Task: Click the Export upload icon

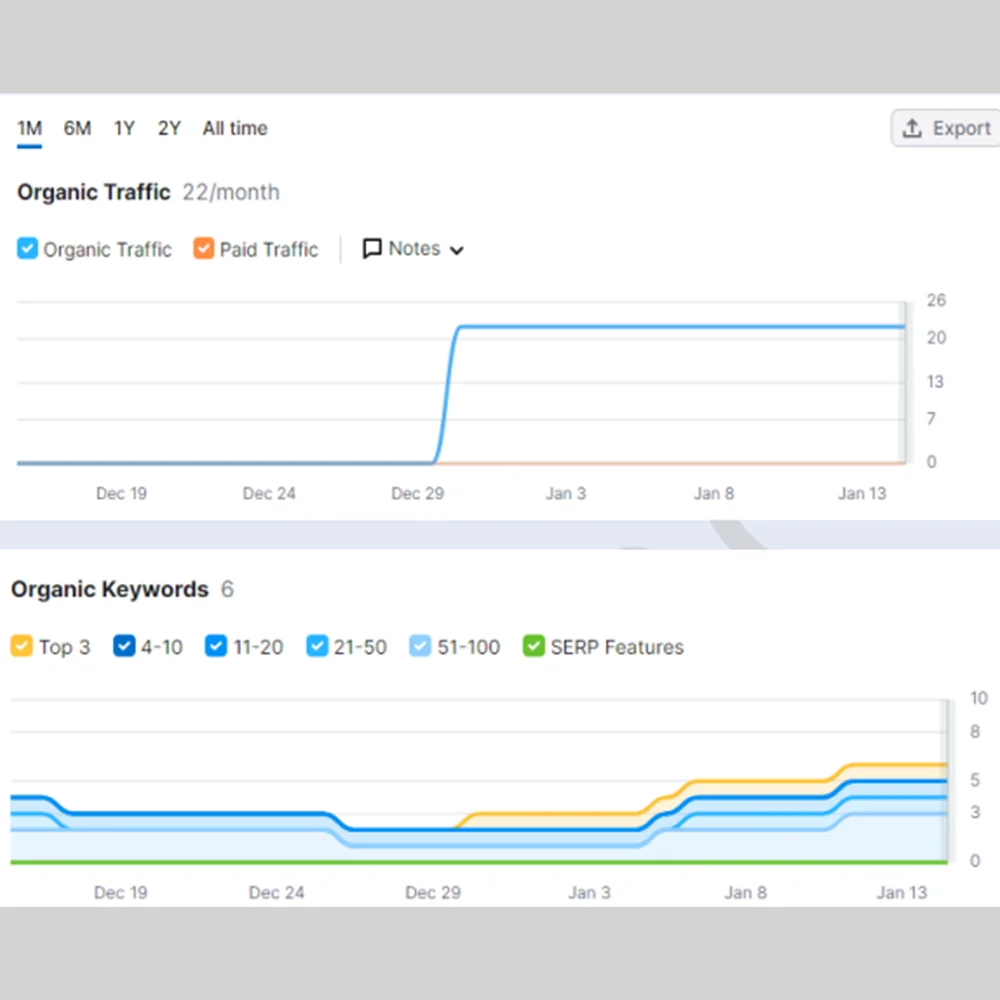Action: coord(911,129)
